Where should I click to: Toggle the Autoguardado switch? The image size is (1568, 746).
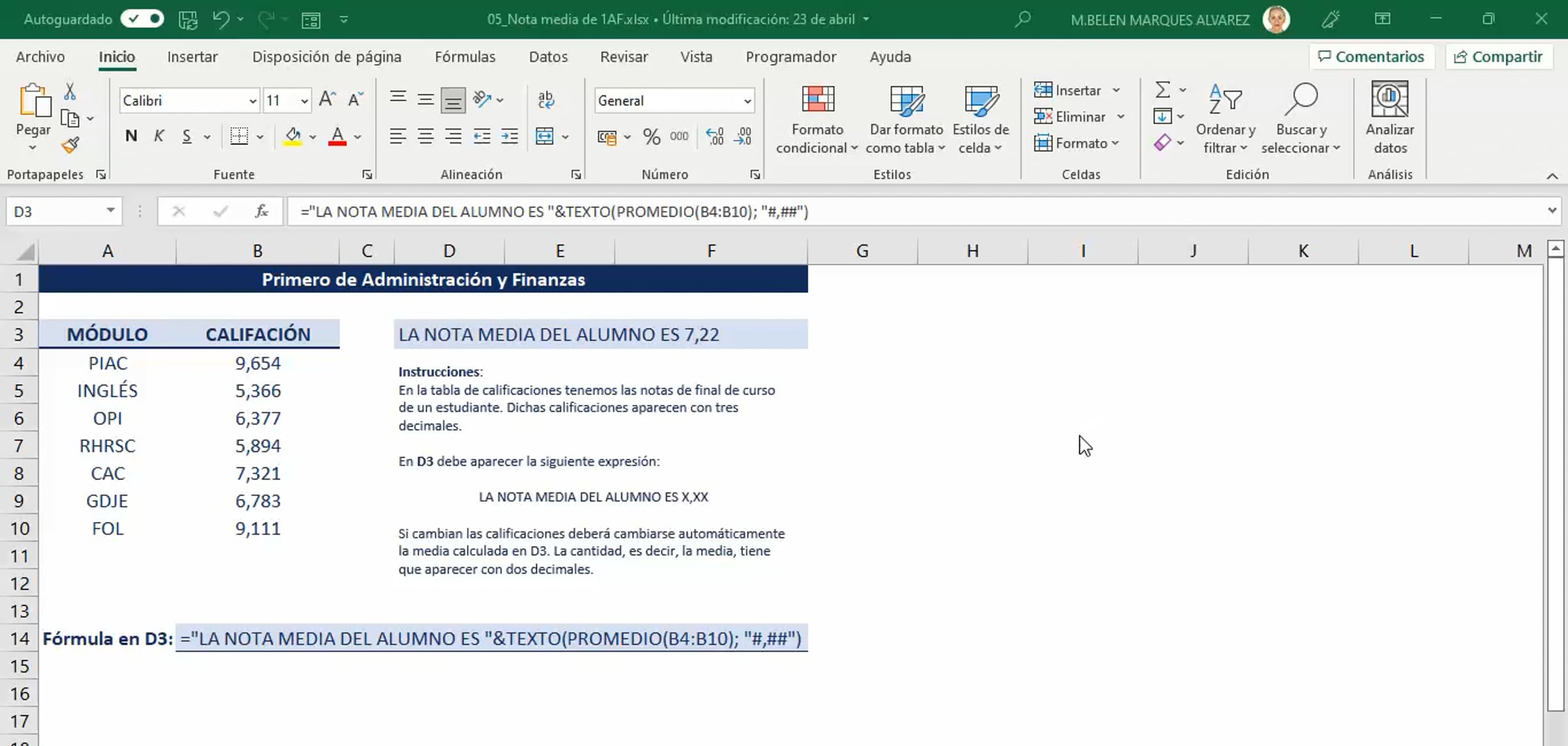pyautogui.click(x=142, y=19)
